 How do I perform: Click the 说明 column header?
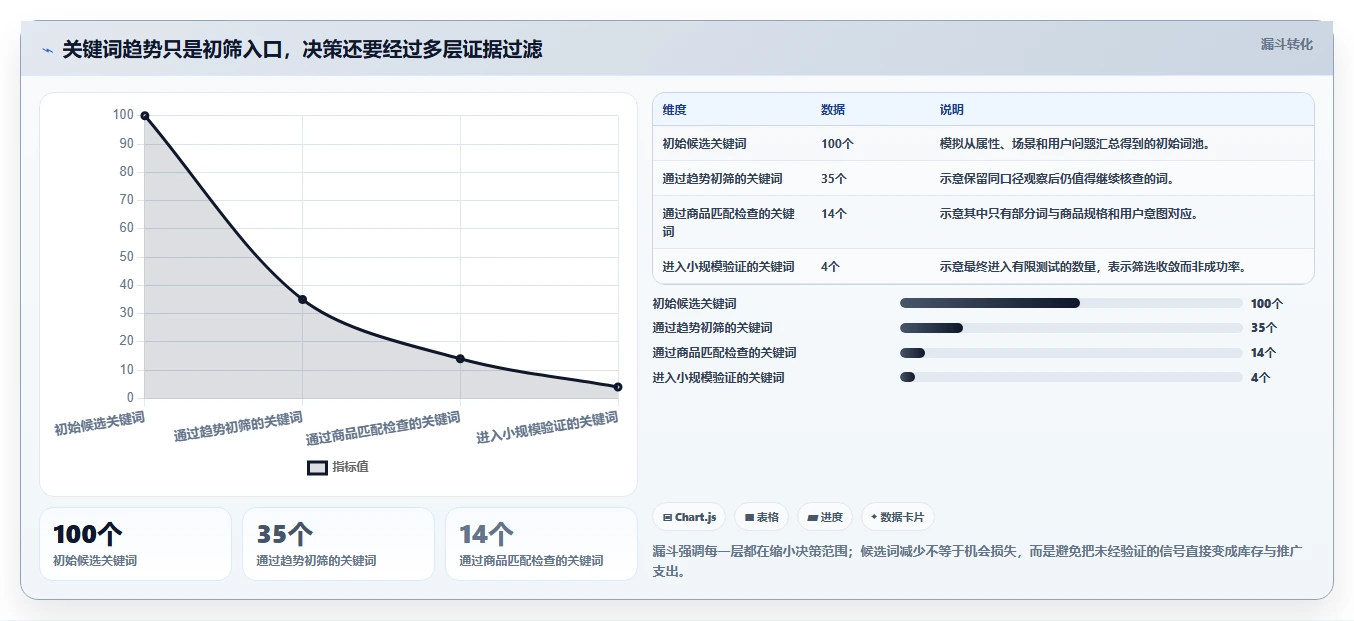tap(952, 110)
